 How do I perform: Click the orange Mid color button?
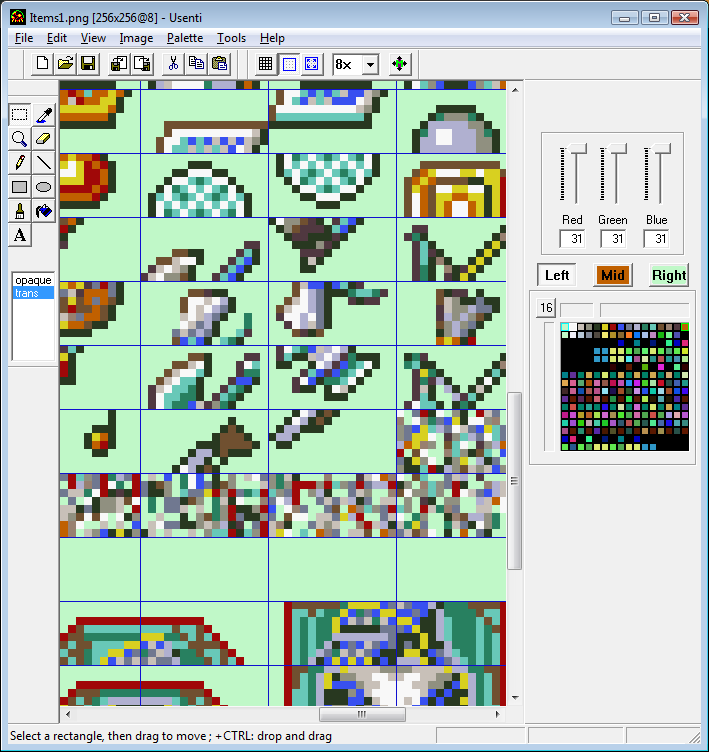tap(613, 275)
